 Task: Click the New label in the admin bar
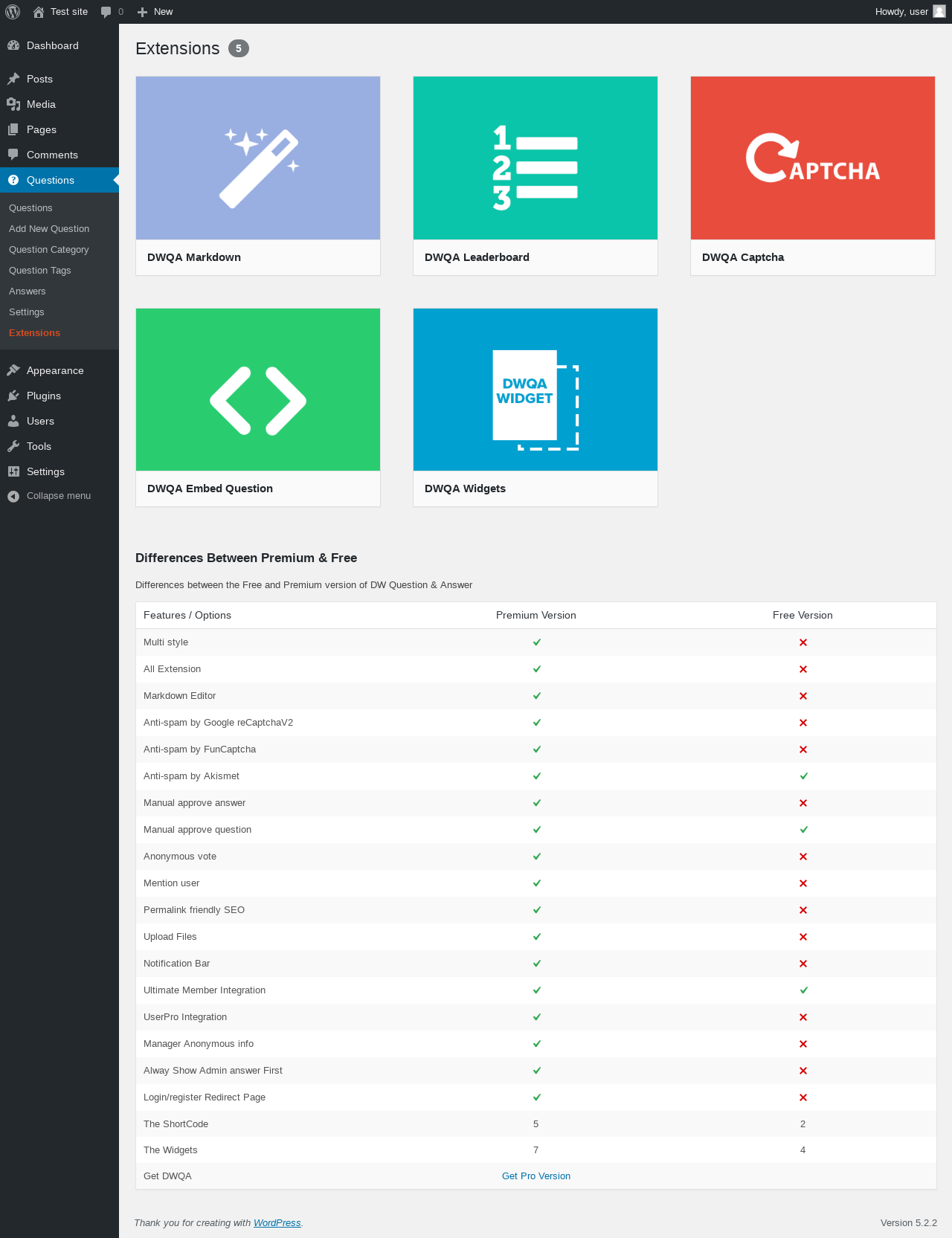tap(163, 12)
